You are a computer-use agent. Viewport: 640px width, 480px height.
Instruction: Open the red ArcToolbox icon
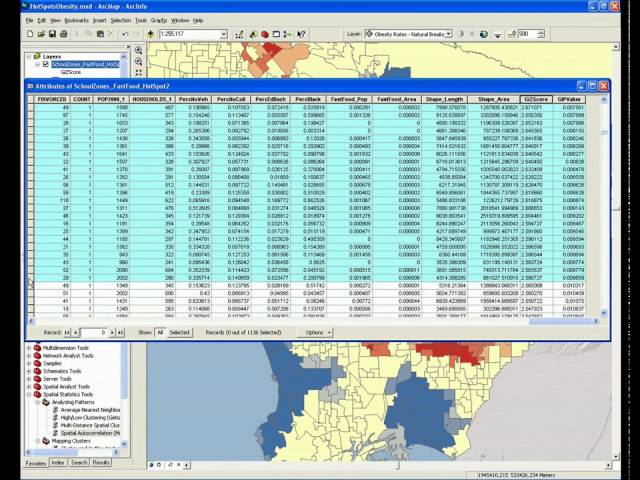(265, 34)
